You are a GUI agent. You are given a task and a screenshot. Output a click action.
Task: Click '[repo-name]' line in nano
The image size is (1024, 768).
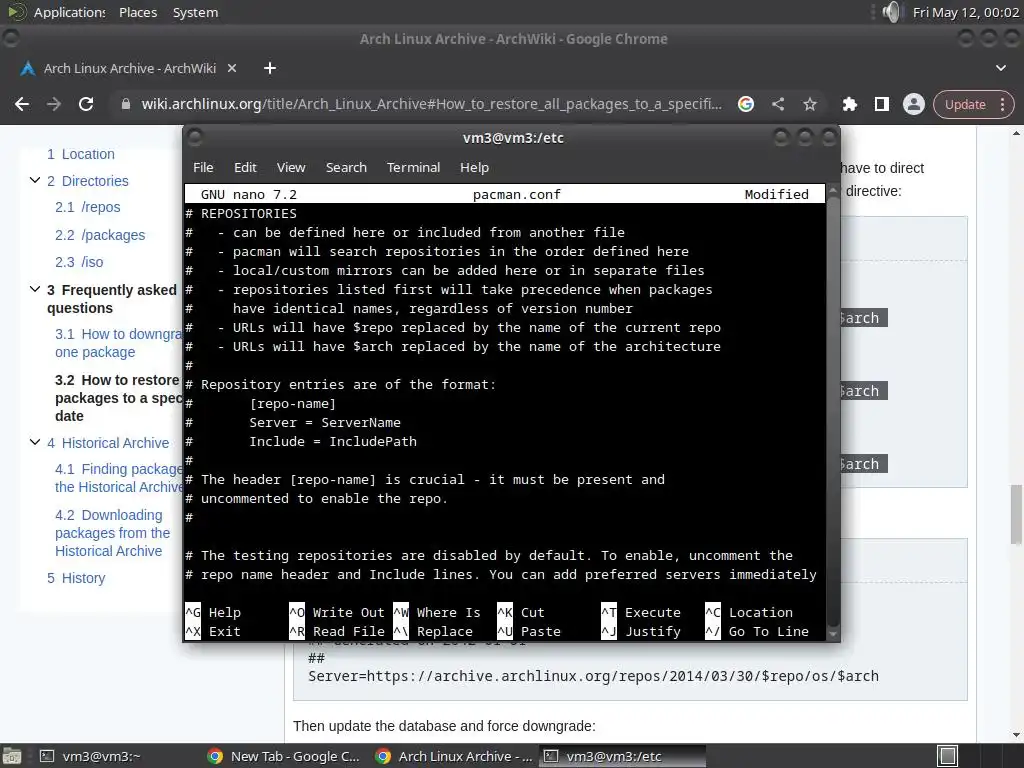292,404
